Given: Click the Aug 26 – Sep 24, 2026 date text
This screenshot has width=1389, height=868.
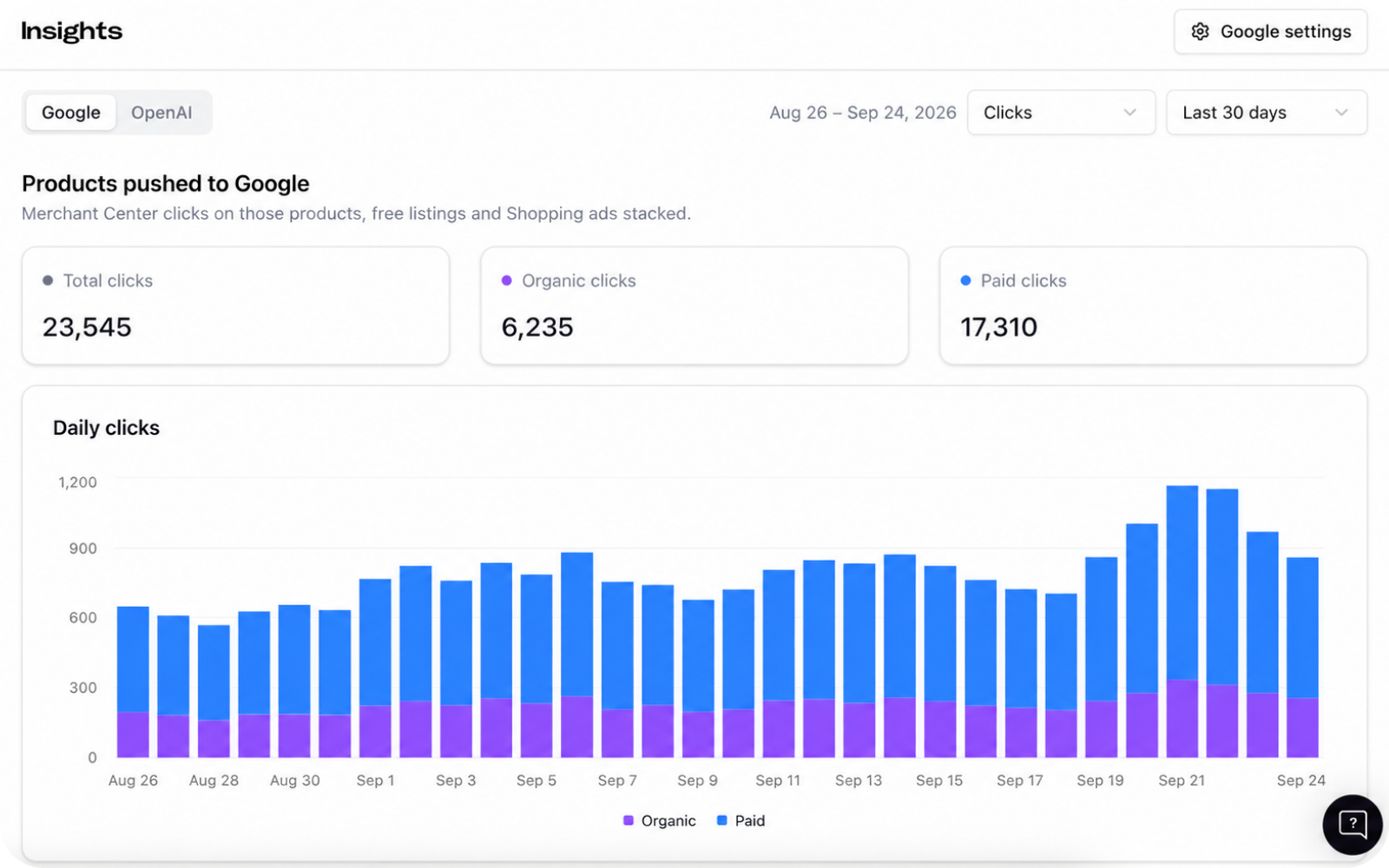Looking at the screenshot, I should pos(863,113).
